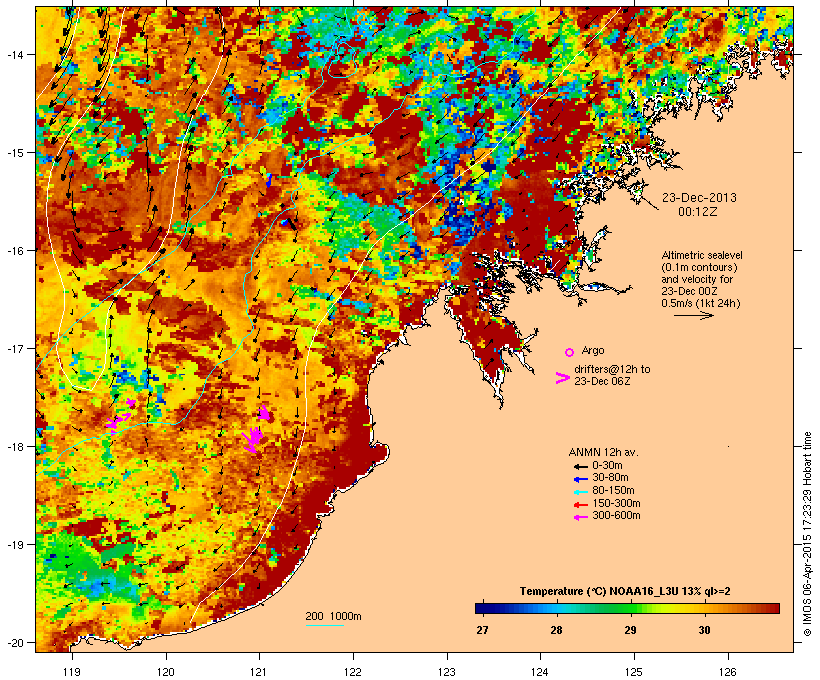Click the -17 latitude axis label
820x680 pixels.
click(14, 348)
